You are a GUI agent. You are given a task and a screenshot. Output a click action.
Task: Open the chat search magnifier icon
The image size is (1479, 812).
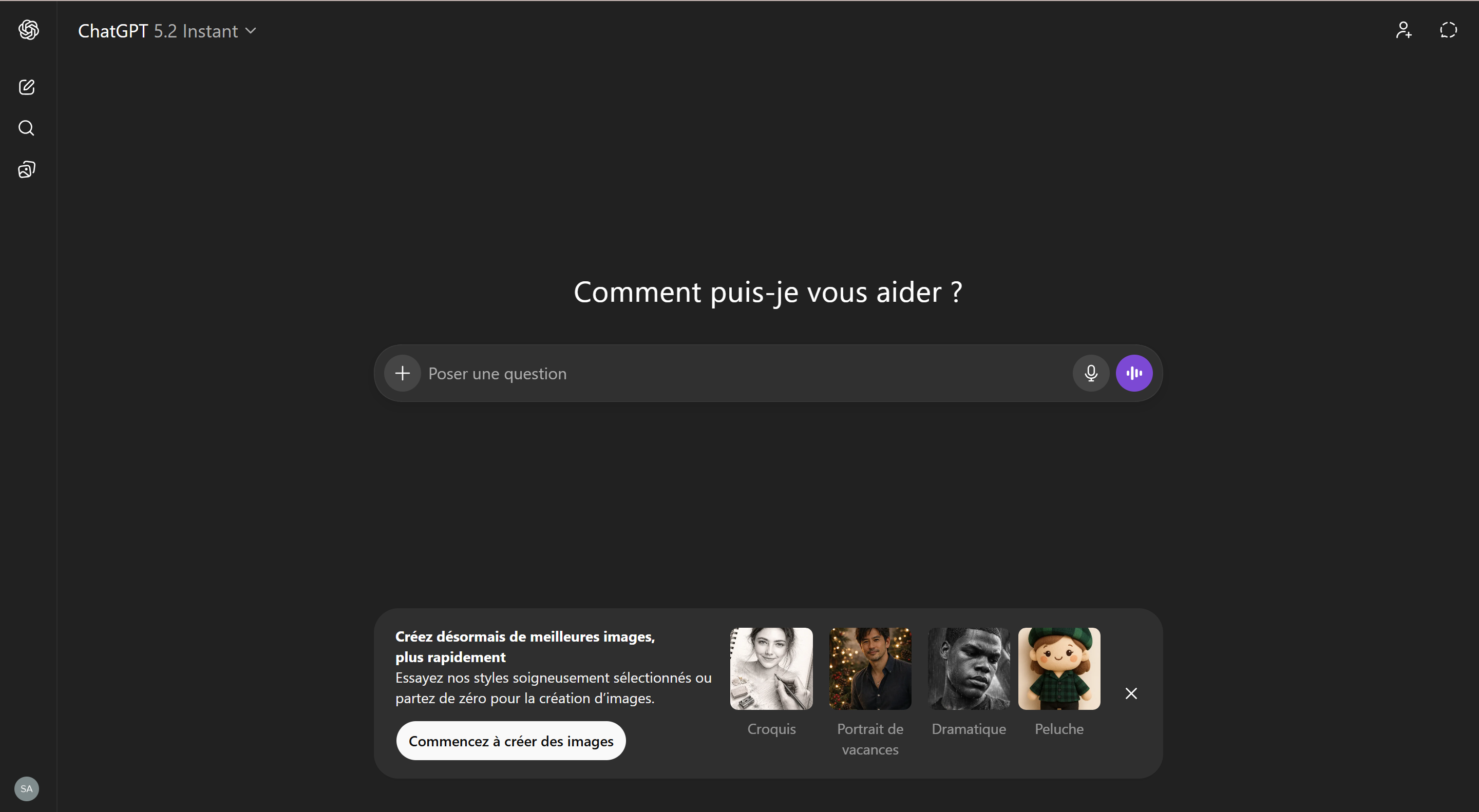(26, 128)
